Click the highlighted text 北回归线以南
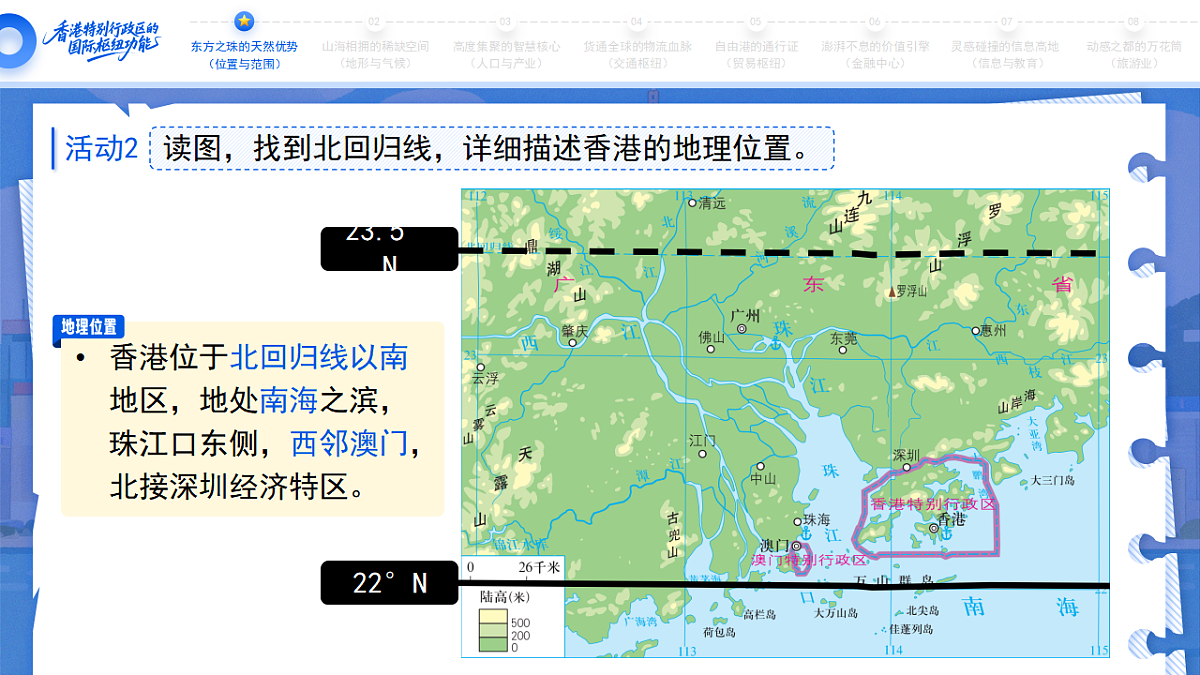This screenshot has width=1200, height=675. pyautogui.click(x=319, y=357)
